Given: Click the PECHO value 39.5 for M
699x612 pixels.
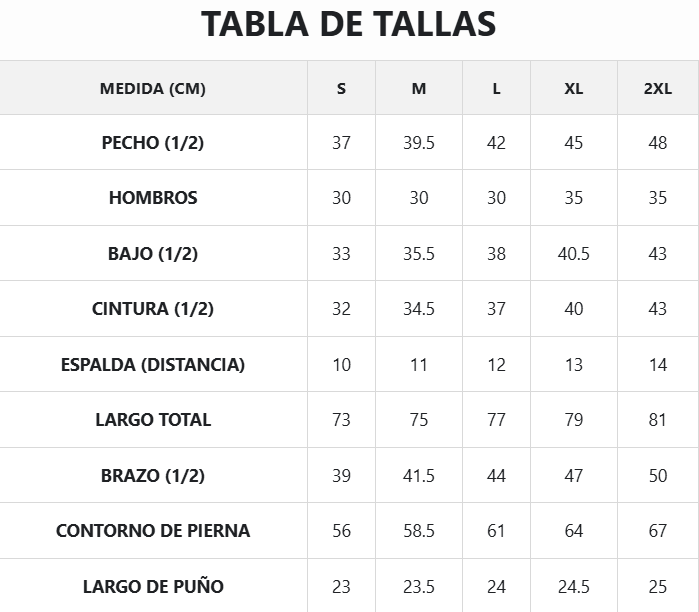Looking at the screenshot, I should (419, 142).
